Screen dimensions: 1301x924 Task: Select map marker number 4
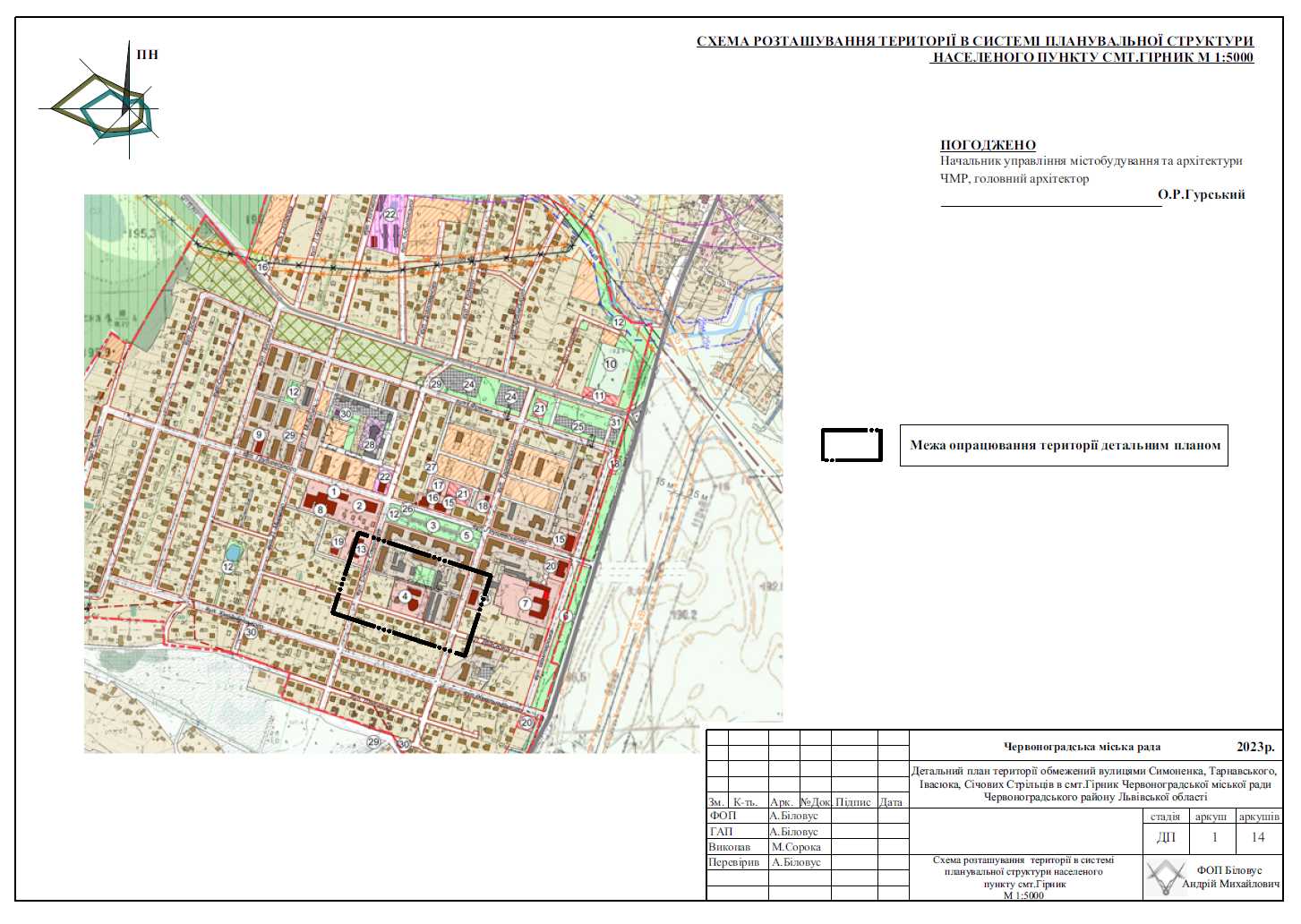(406, 596)
